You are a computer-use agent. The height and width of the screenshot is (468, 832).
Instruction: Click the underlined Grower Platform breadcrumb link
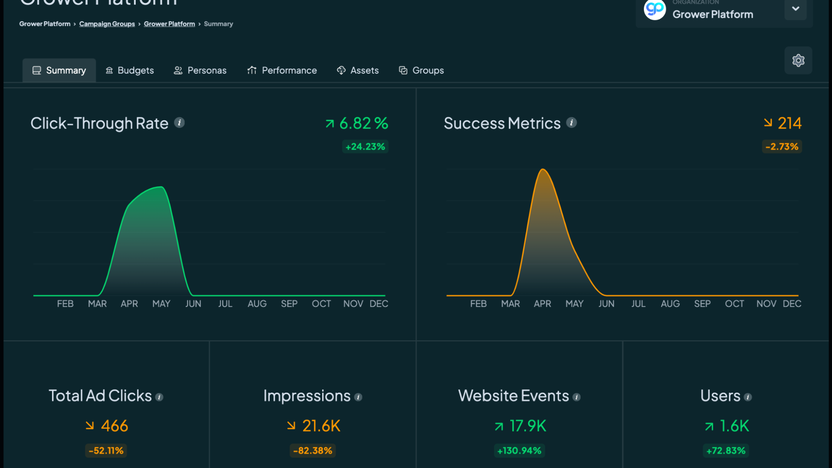pos(169,24)
